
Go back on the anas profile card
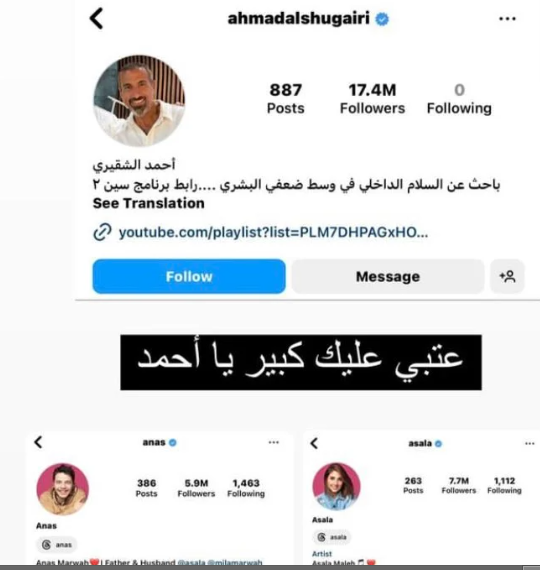tap(38, 442)
